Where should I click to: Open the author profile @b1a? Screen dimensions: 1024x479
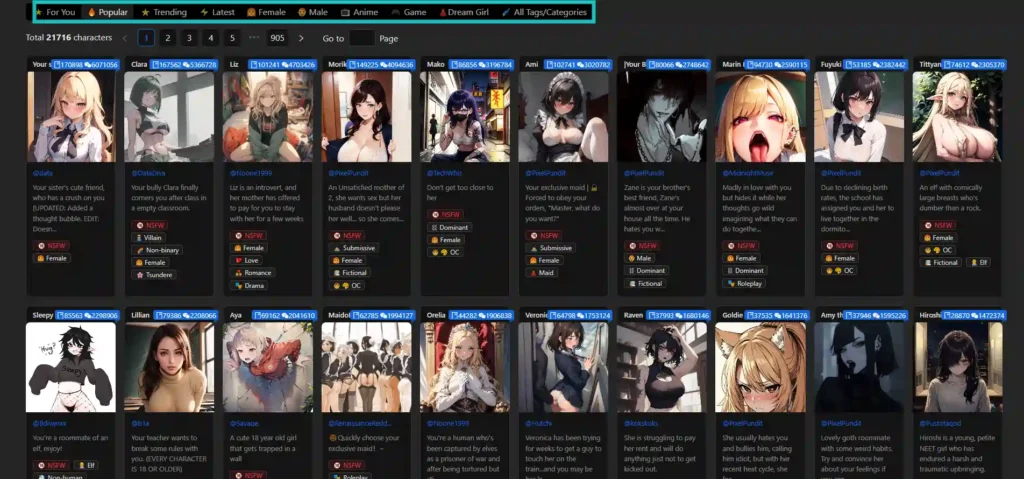click(x=140, y=423)
